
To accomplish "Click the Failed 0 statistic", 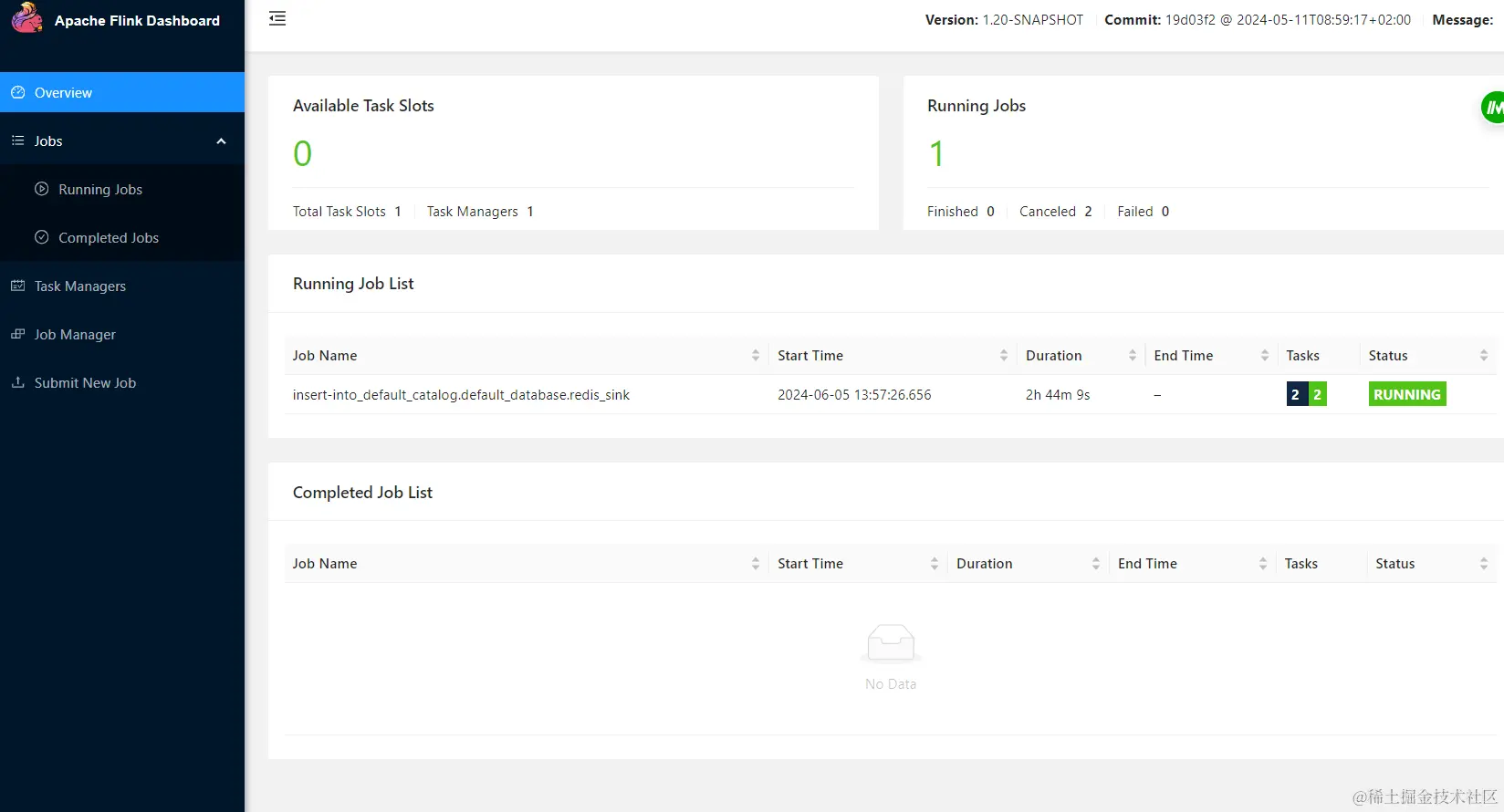I will (x=1144, y=212).
